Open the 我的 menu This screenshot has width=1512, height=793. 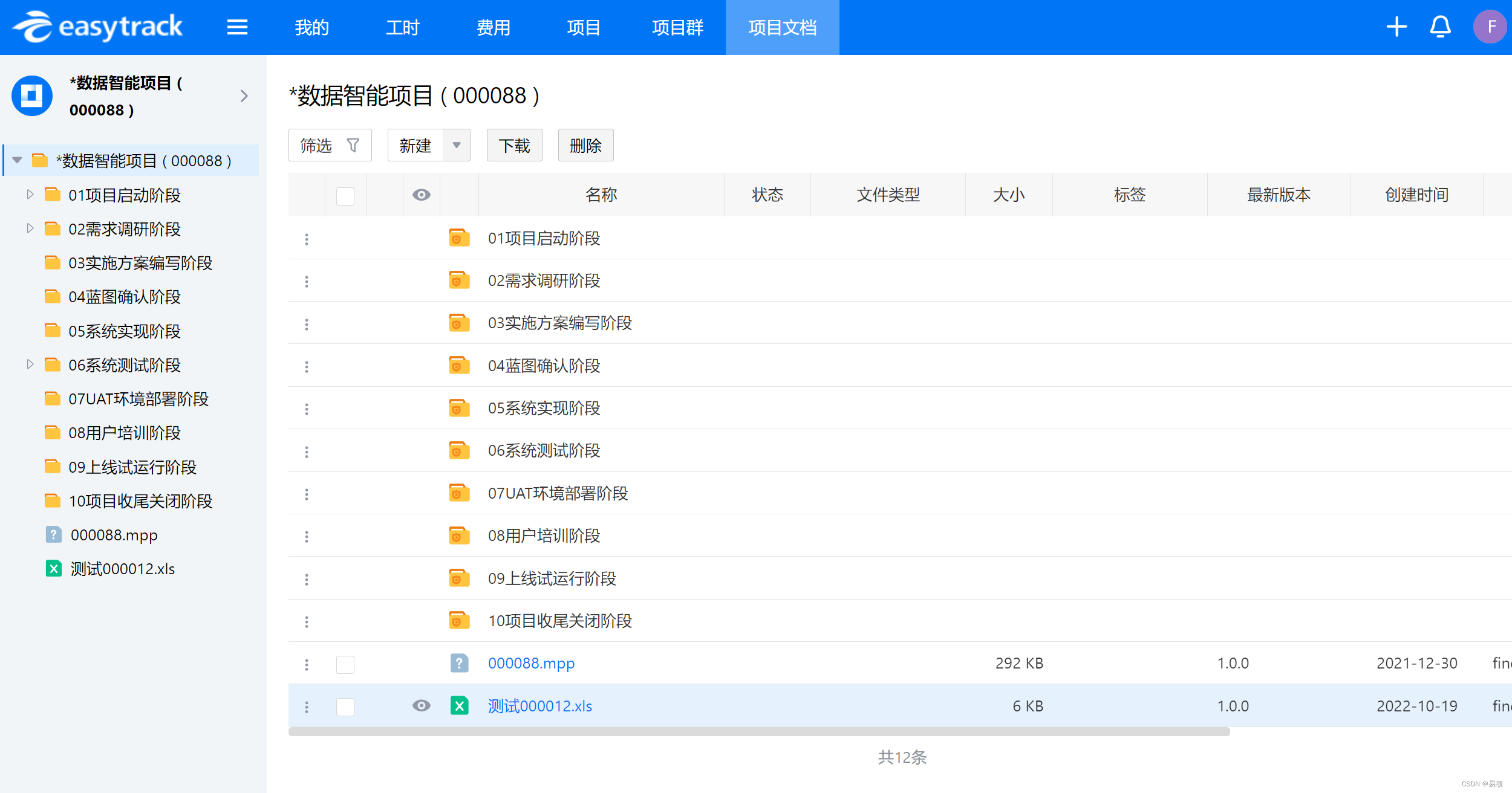pos(311,27)
